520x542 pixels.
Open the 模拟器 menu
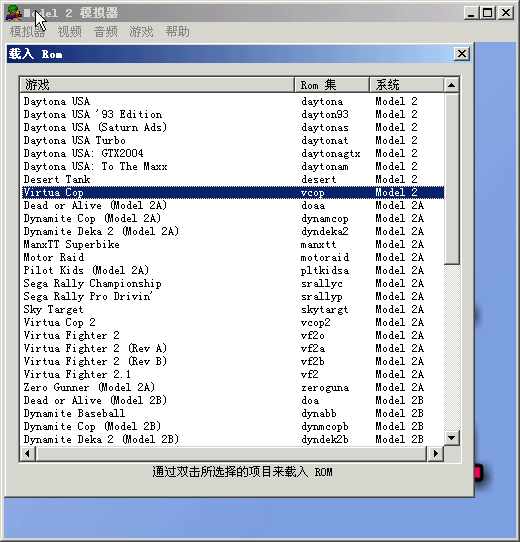(x=27, y=32)
